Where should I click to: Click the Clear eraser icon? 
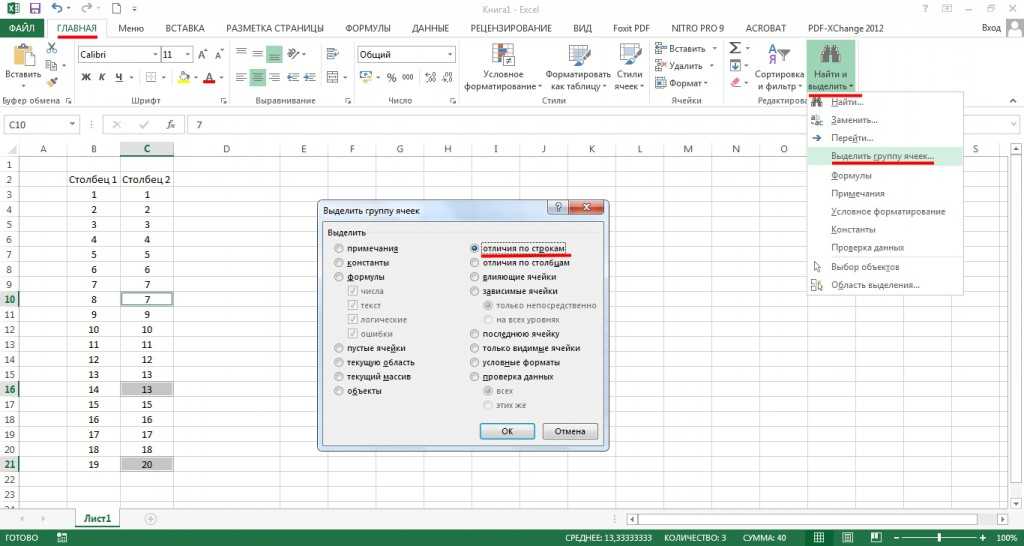tap(735, 83)
